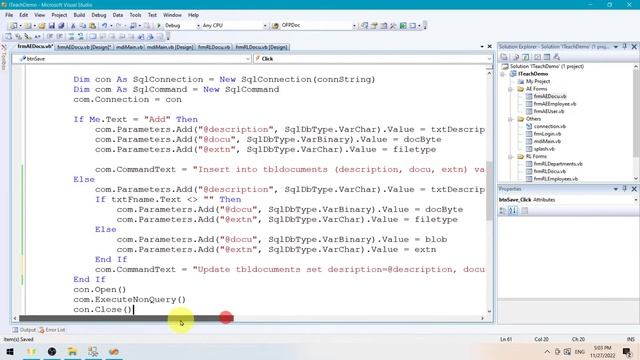
Task: Click the code editor vertical scrollbar thumb
Action: tap(489, 191)
